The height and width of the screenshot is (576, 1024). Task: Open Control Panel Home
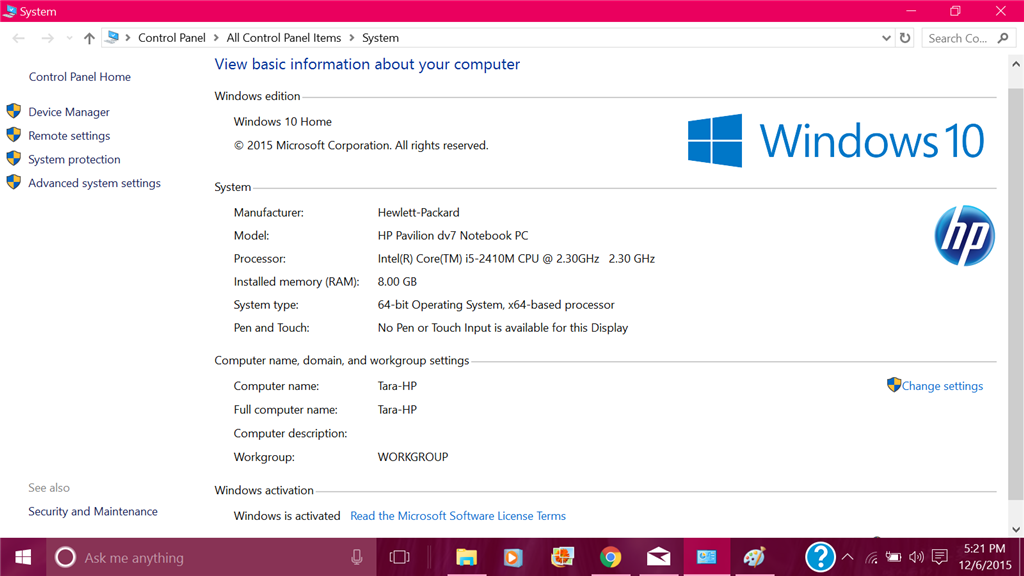pos(80,77)
